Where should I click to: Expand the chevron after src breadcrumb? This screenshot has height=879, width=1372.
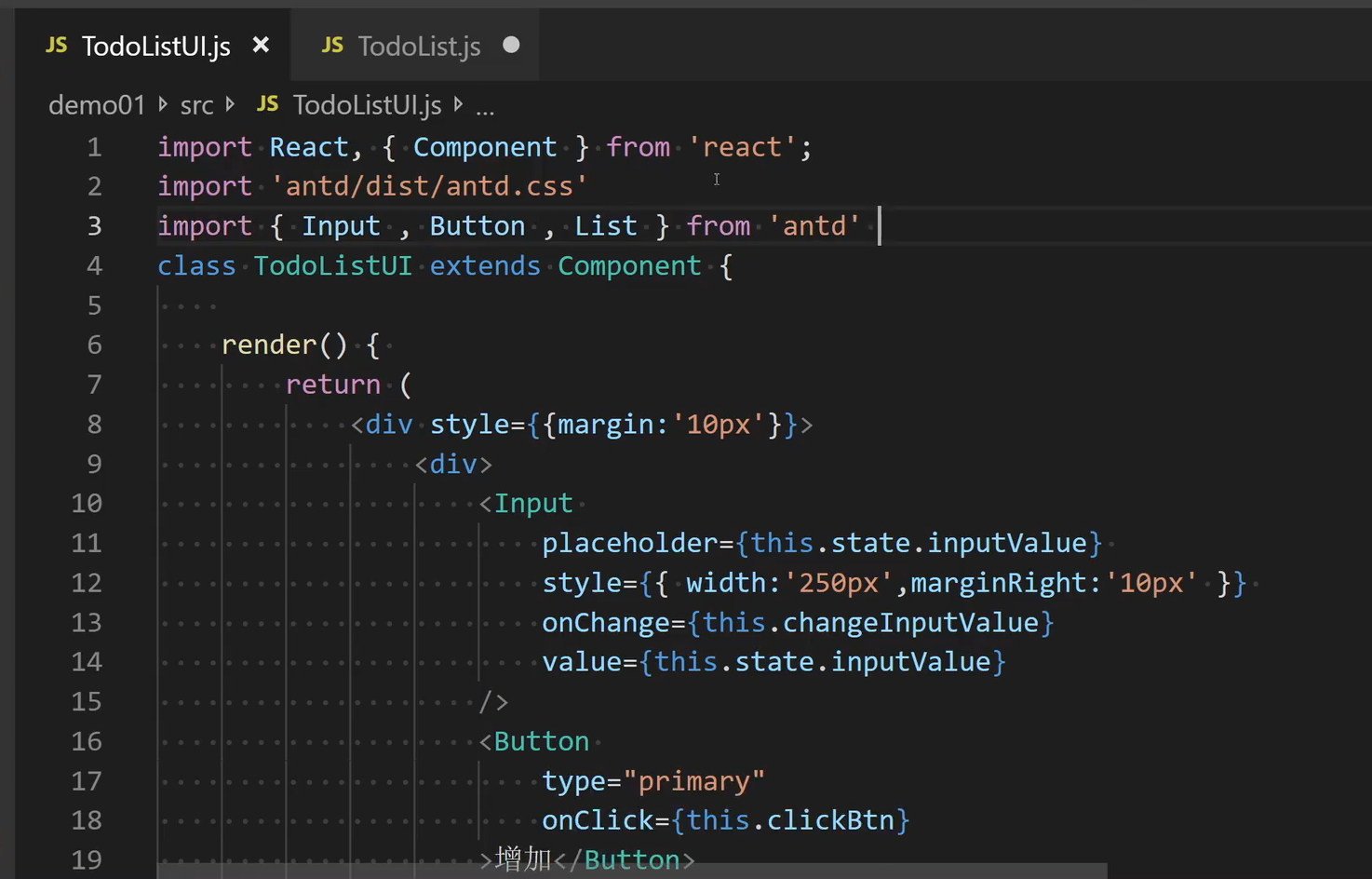pyautogui.click(x=230, y=104)
